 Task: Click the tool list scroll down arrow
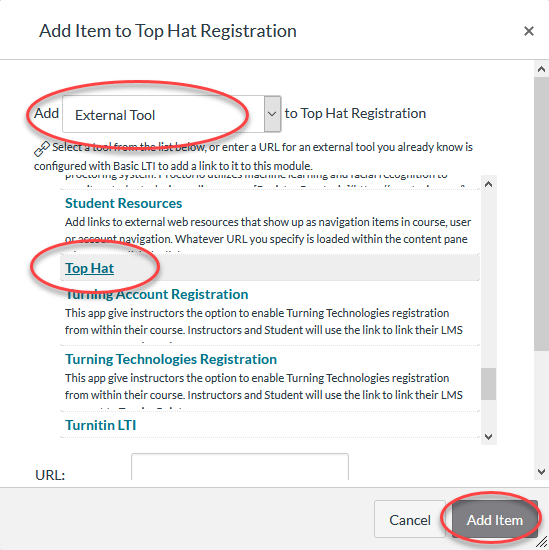pyautogui.click(x=488, y=437)
